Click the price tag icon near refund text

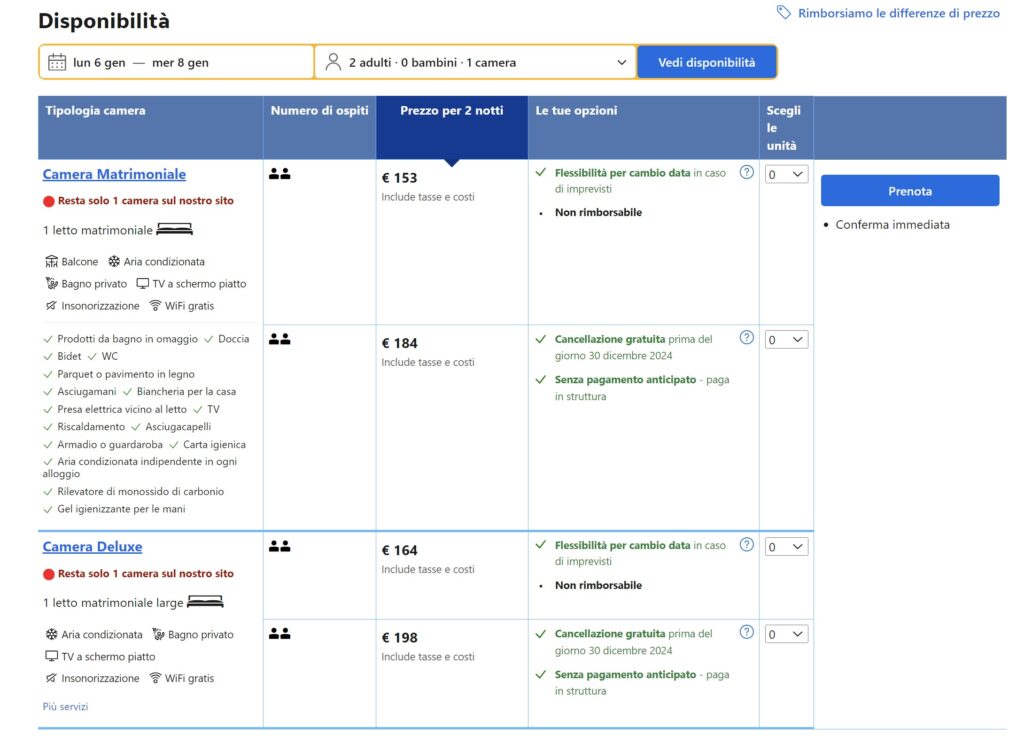784,13
